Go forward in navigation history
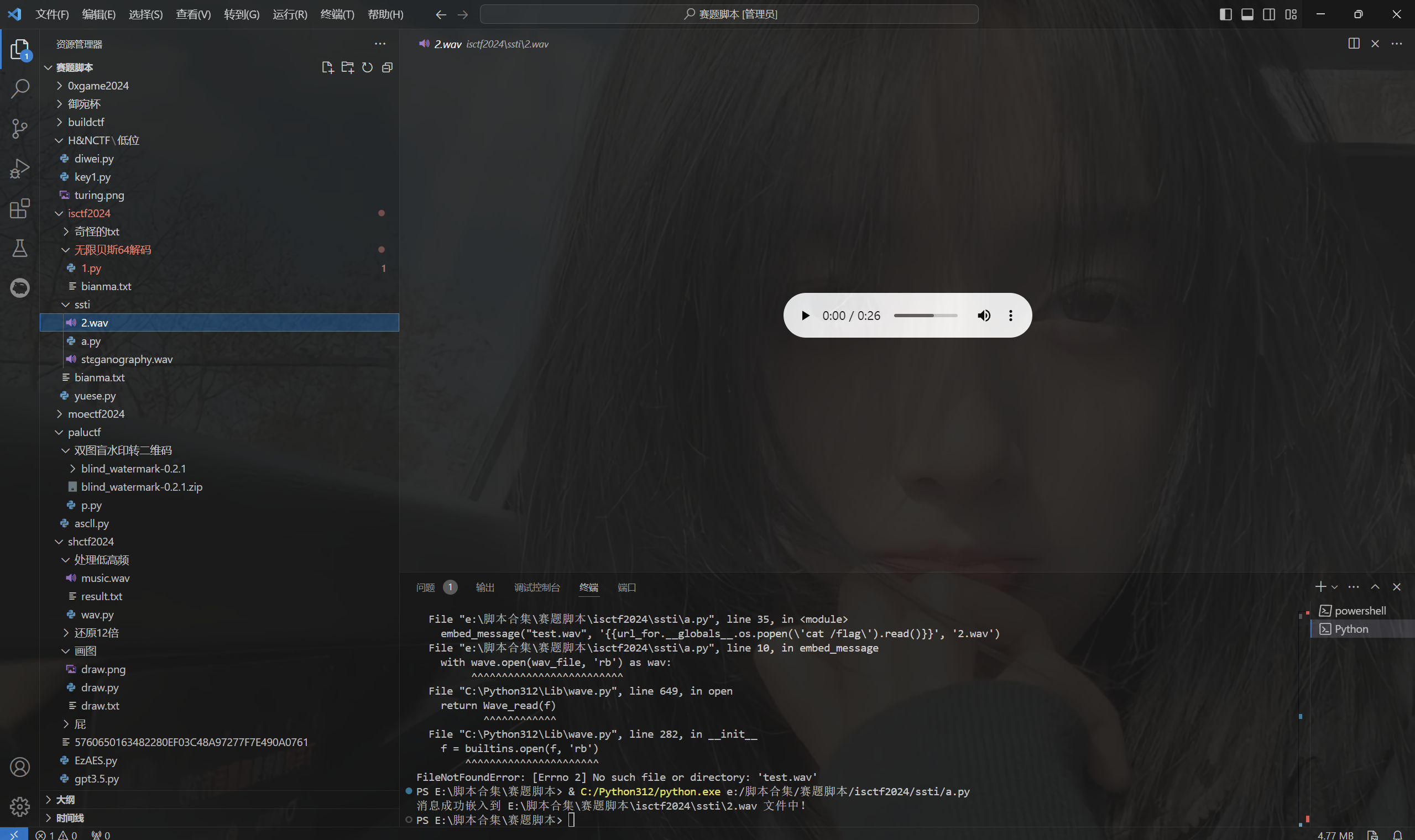The image size is (1415, 840). coord(463,14)
